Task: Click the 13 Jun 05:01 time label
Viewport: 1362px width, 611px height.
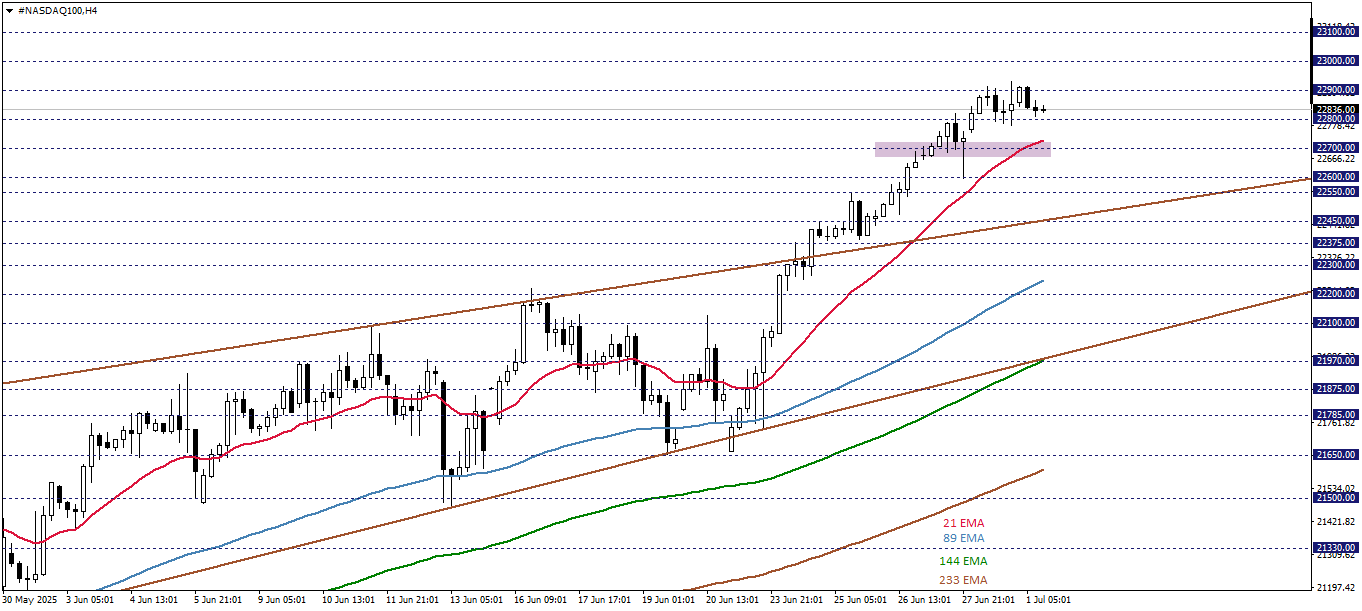Action: click(x=475, y=600)
